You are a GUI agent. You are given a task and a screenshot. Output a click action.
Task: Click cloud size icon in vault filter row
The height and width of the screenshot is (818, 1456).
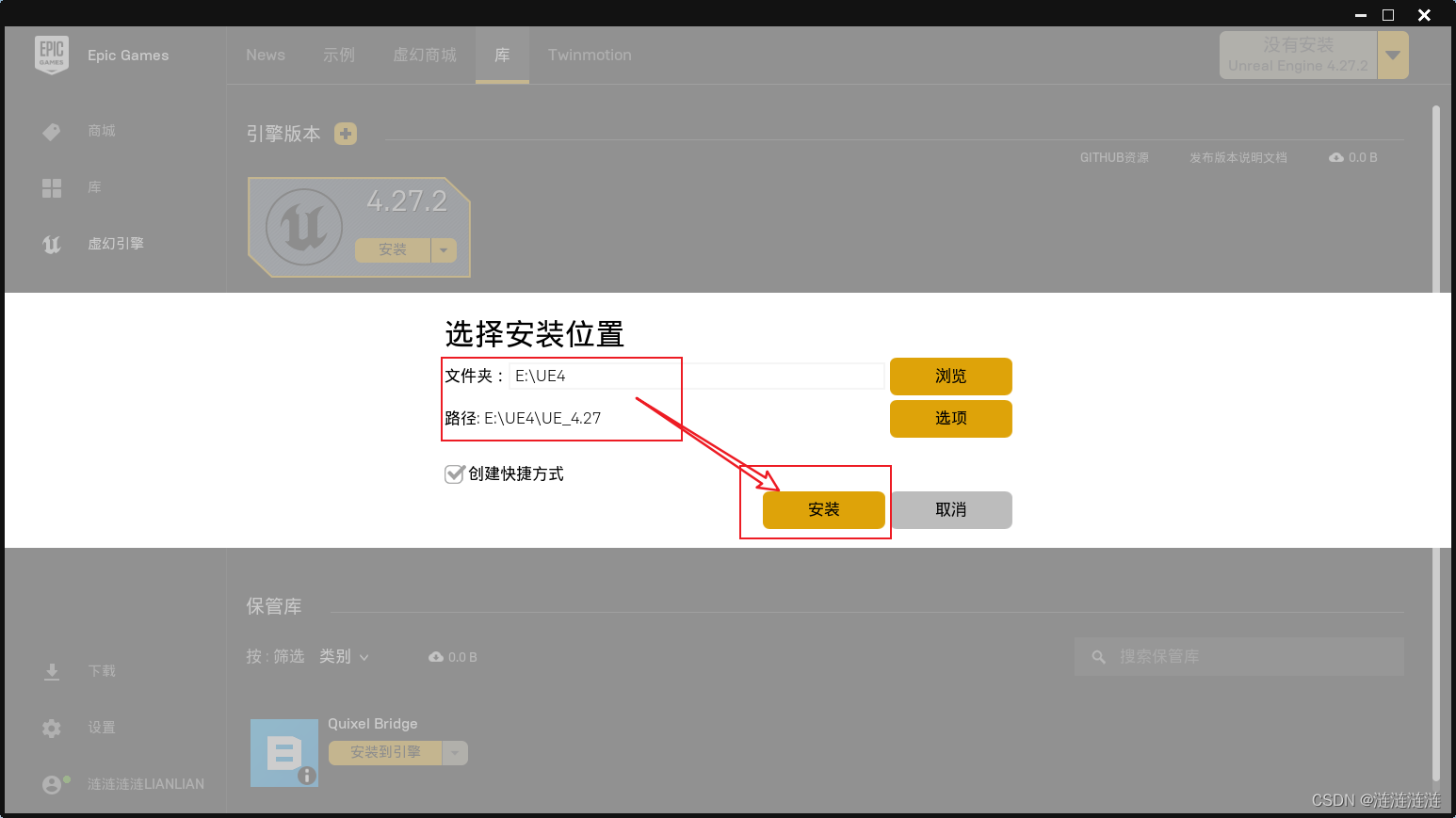click(436, 657)
